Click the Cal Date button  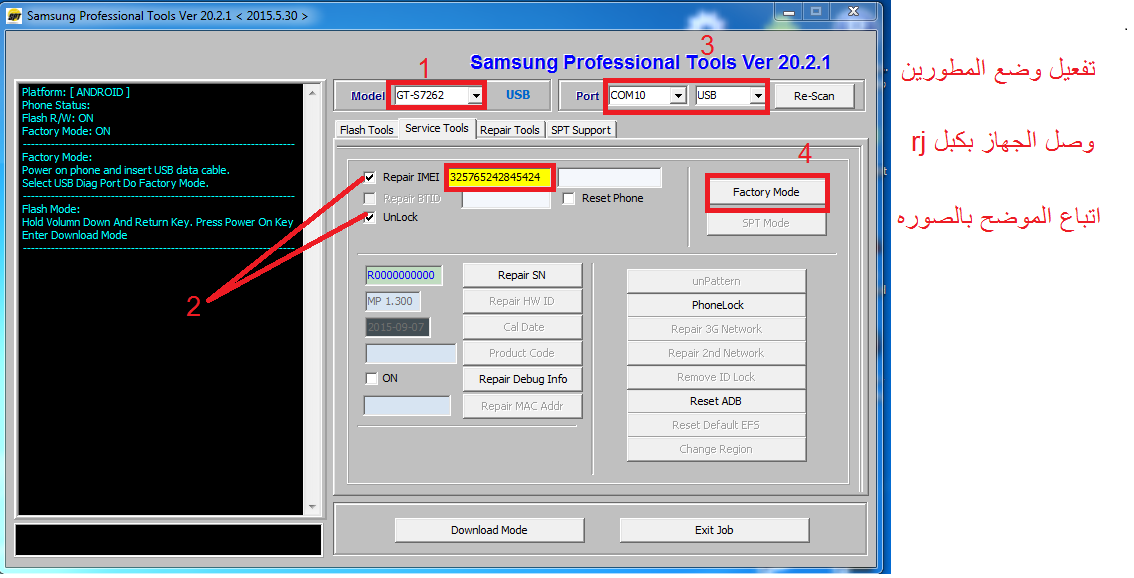[x=522, y=327]
